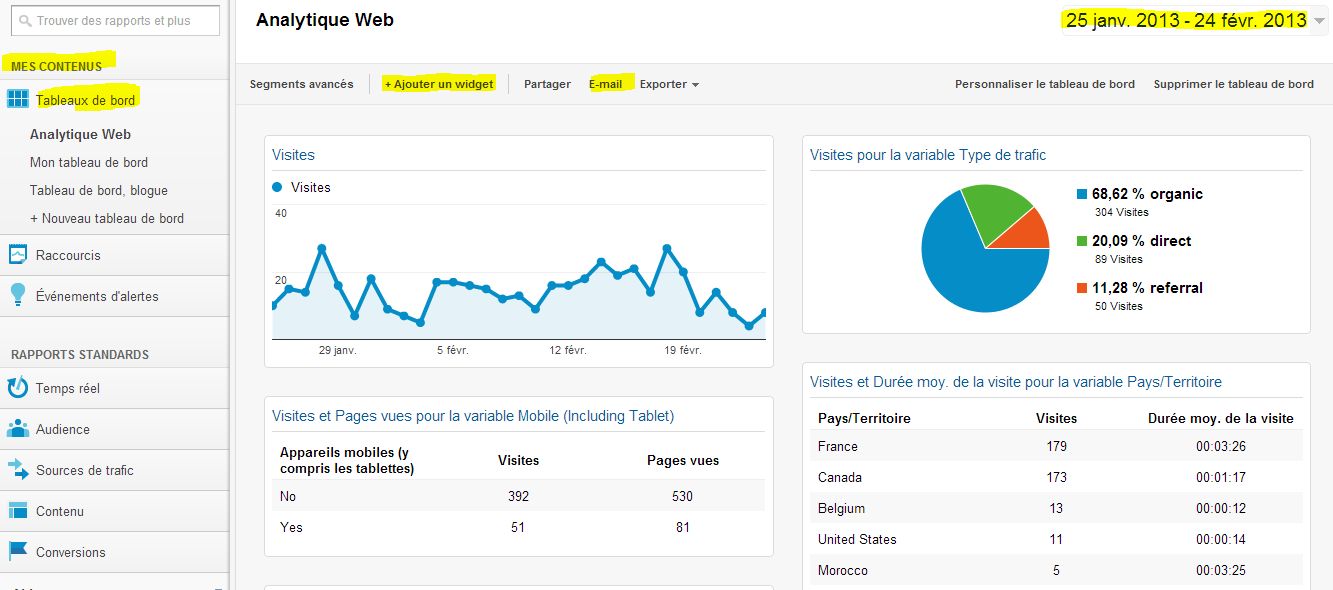Click the Temps réel clock icon
1333x590 pixels.
[x=17, y=388]
